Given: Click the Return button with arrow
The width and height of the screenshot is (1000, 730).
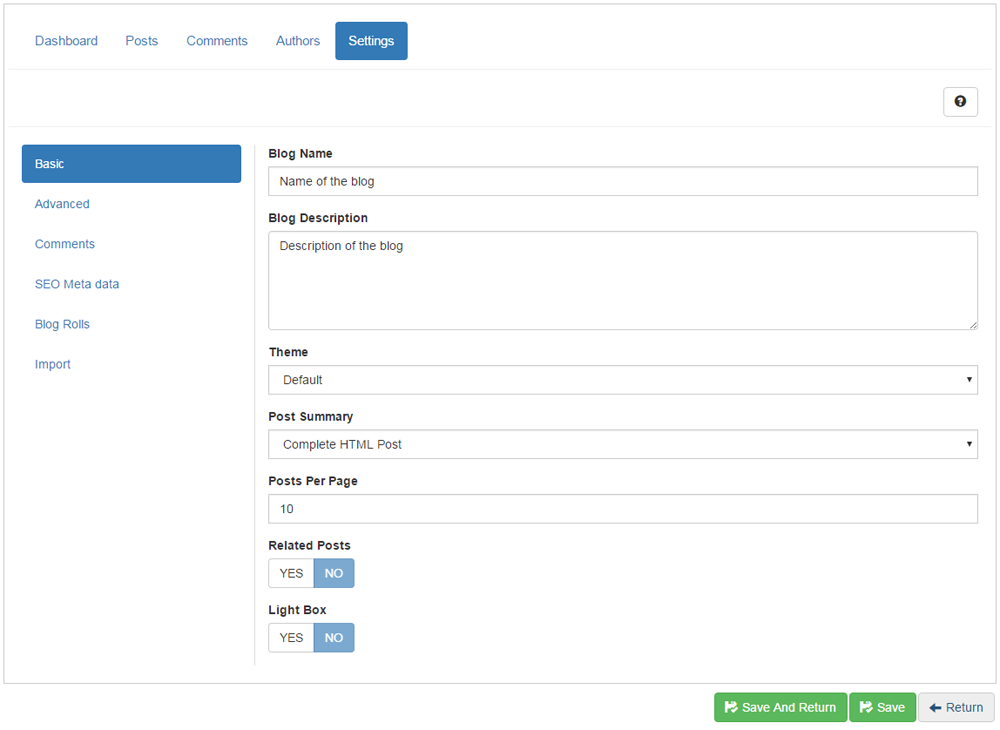Looking at the screenshot, I should [x=956, y=707].
